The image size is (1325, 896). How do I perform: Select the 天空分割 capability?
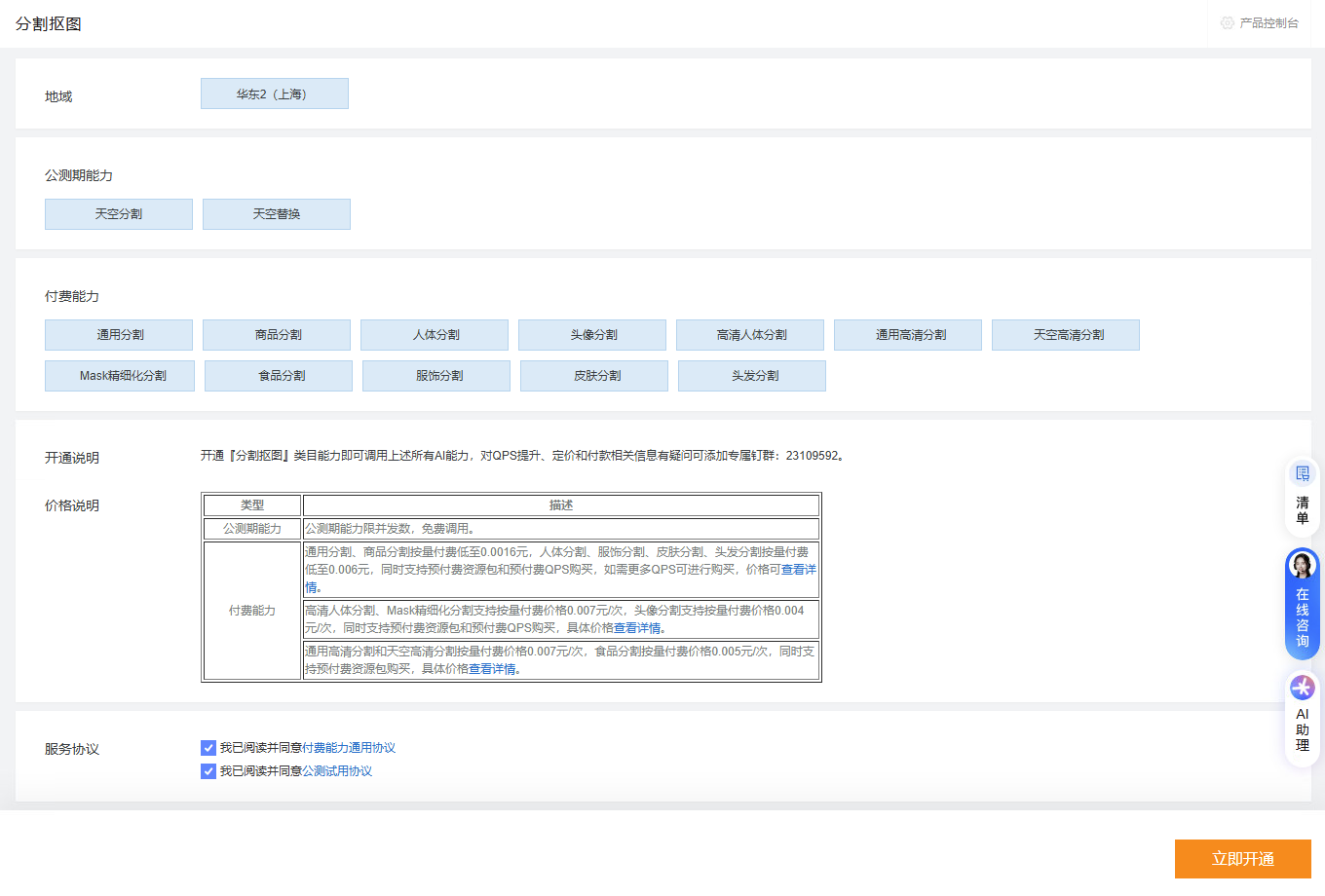pos(118,214)
